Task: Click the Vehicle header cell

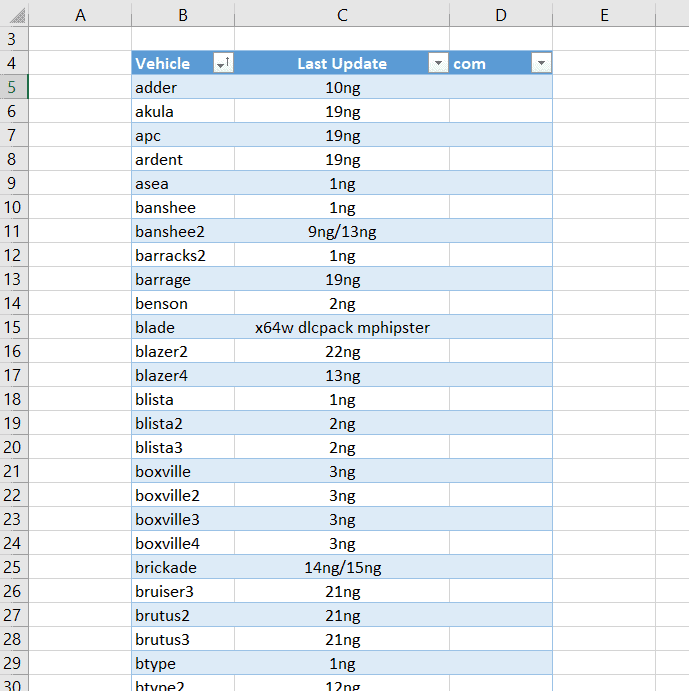Action: coord(183,63)
